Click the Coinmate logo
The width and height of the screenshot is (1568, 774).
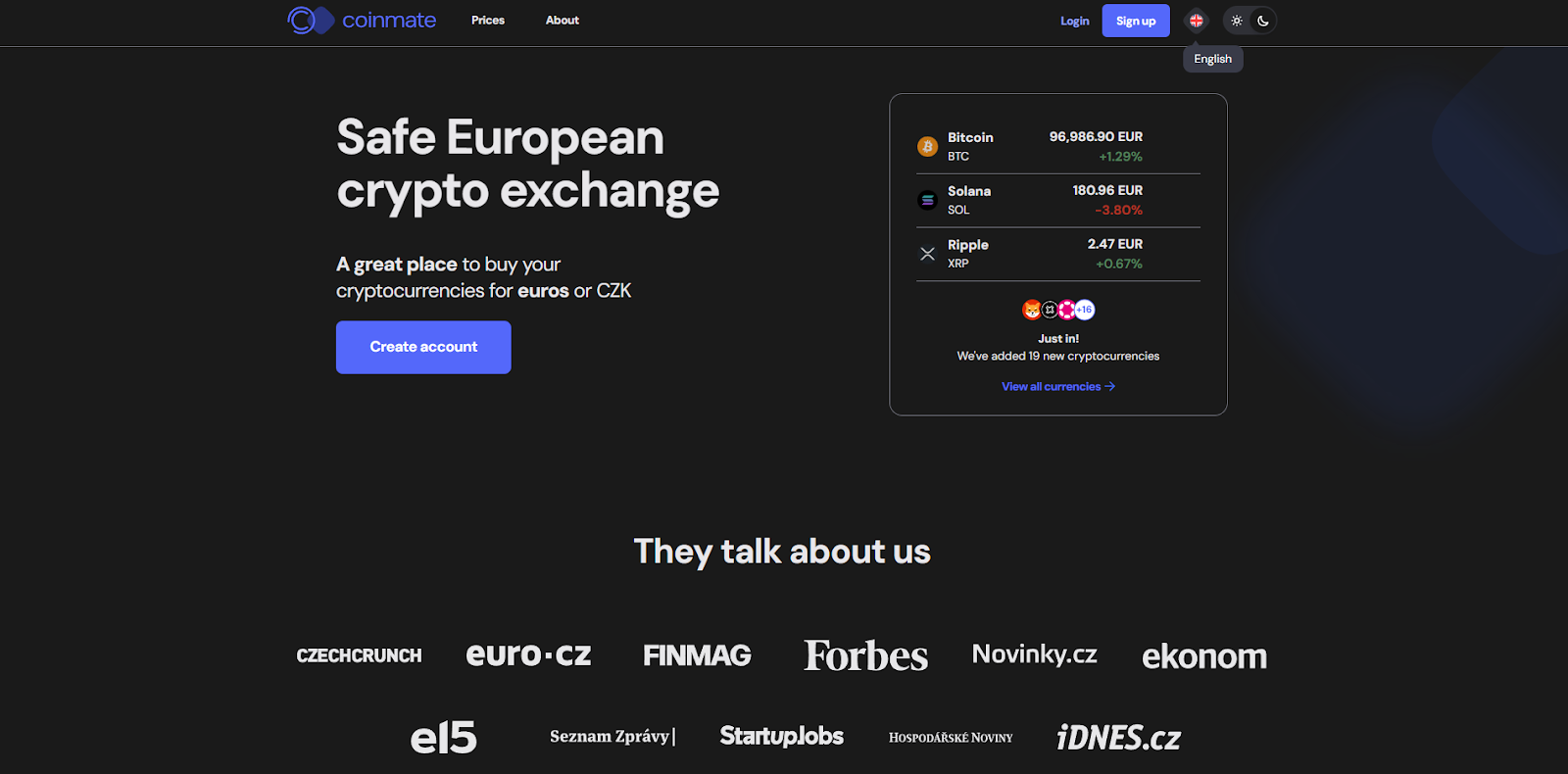click(362, 21)
